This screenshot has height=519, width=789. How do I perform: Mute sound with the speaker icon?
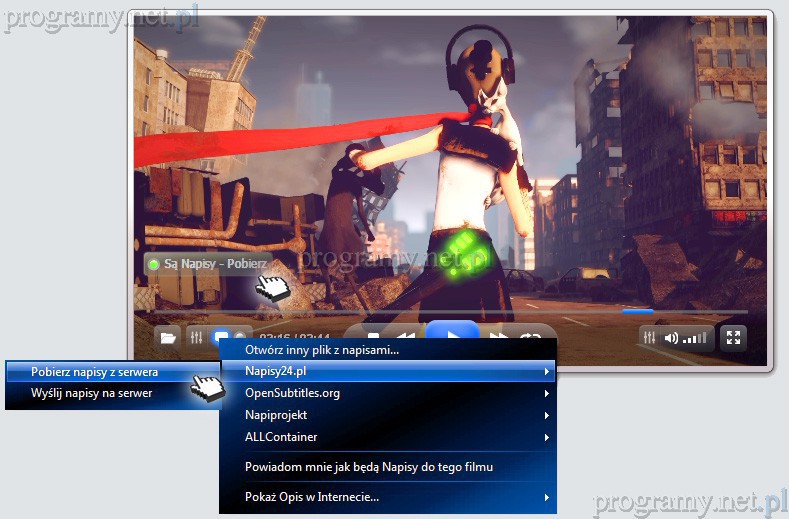671,338
